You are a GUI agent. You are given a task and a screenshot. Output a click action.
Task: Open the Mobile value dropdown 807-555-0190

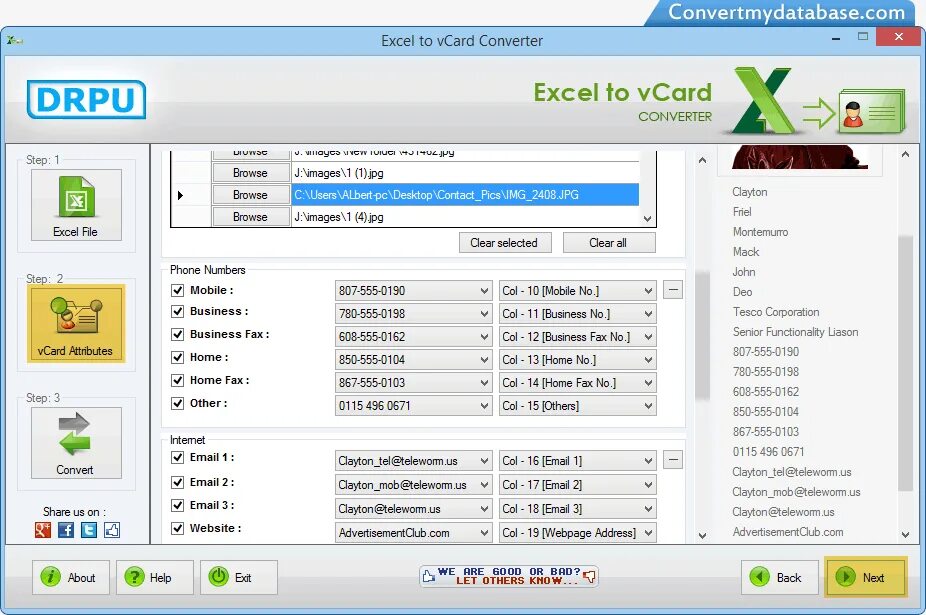[x=413, y=291]
